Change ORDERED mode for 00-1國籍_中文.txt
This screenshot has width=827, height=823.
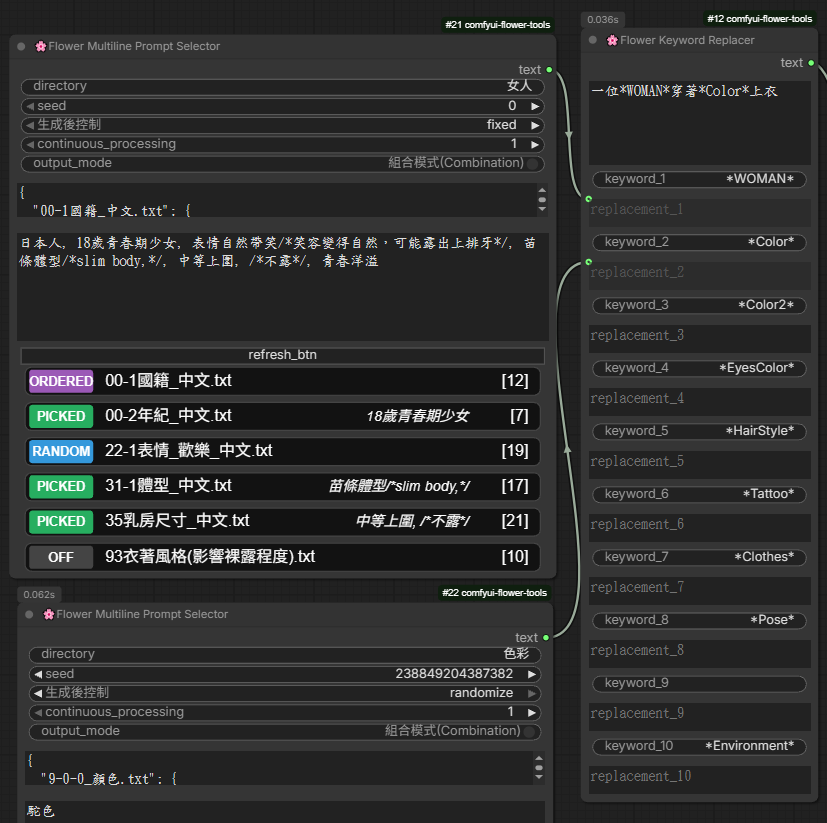coord(61,381)
